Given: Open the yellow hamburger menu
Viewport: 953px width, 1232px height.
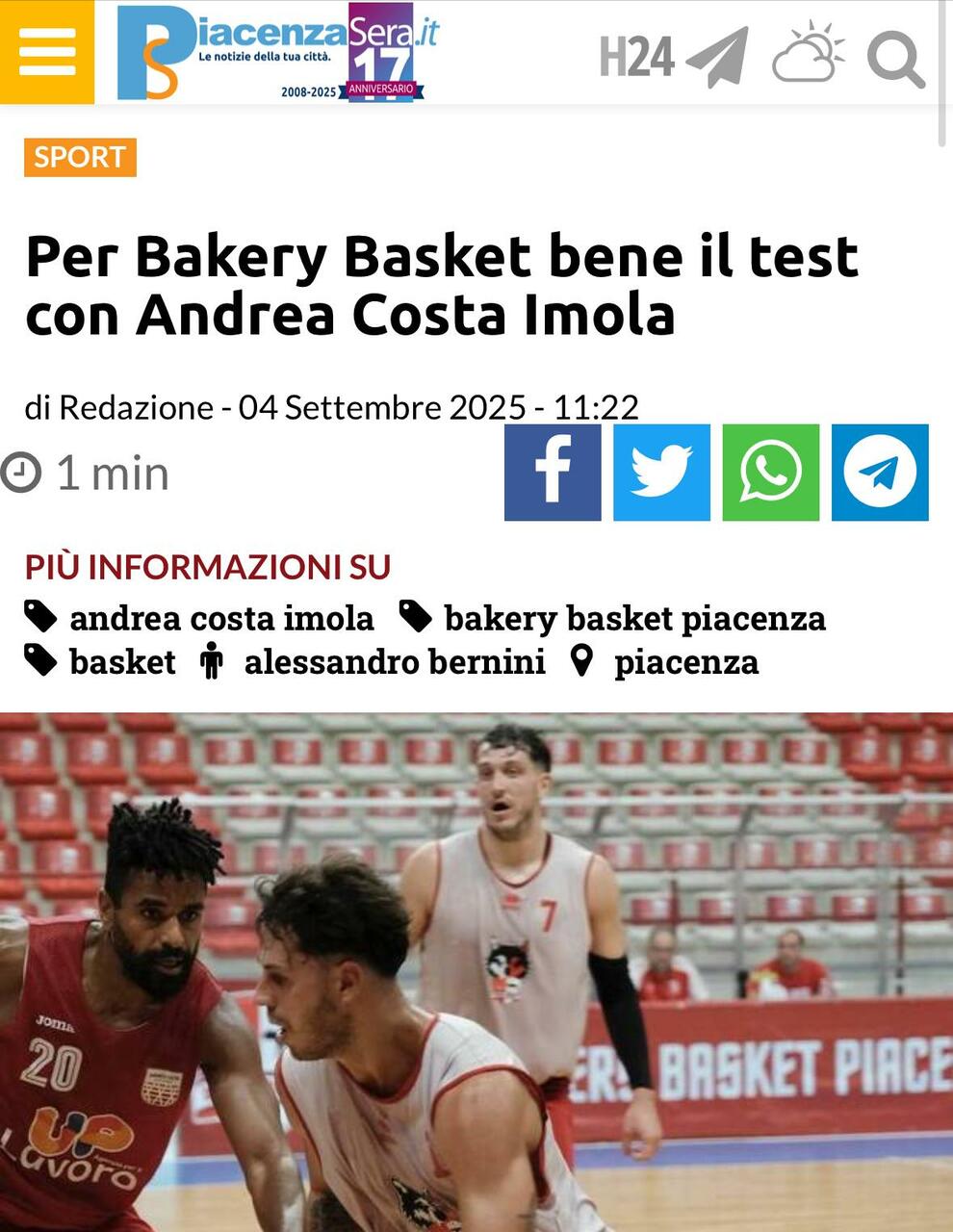Looking at the screenshot, I should pos(46,52).
